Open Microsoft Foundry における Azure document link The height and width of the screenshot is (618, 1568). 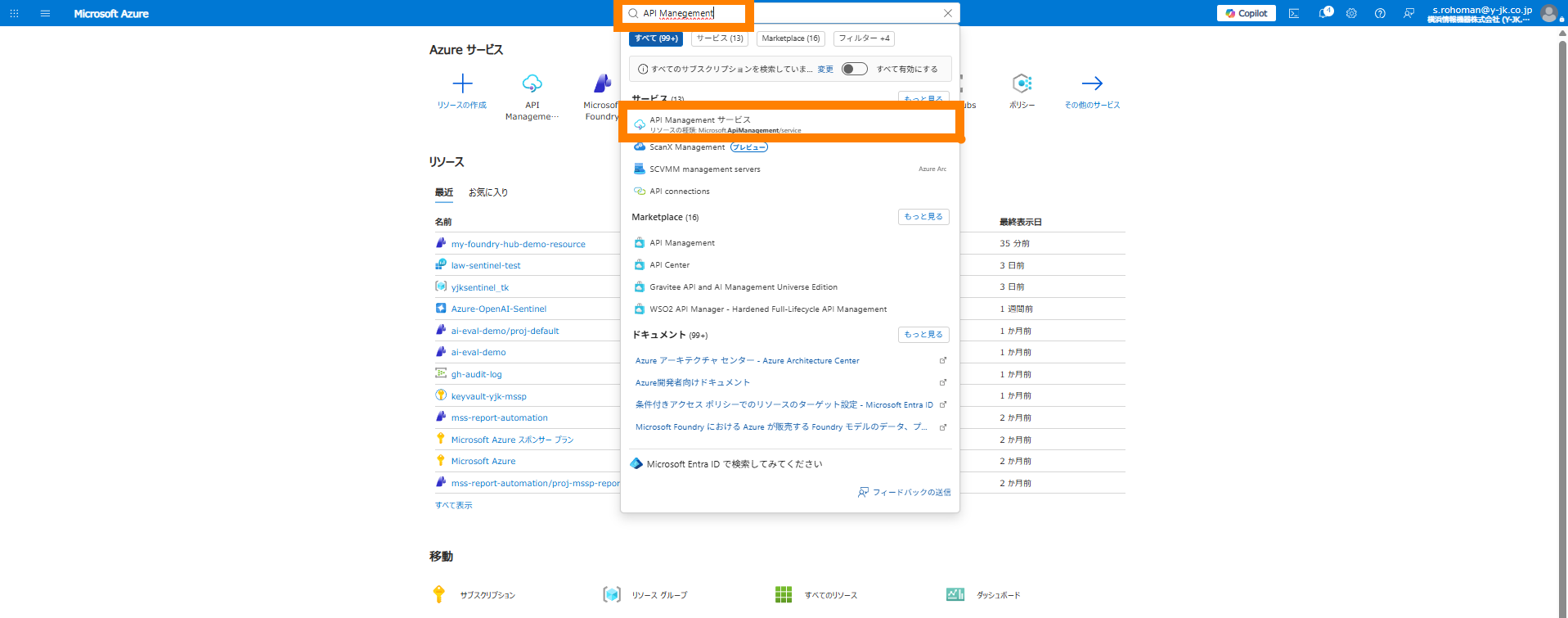[781, 427]
